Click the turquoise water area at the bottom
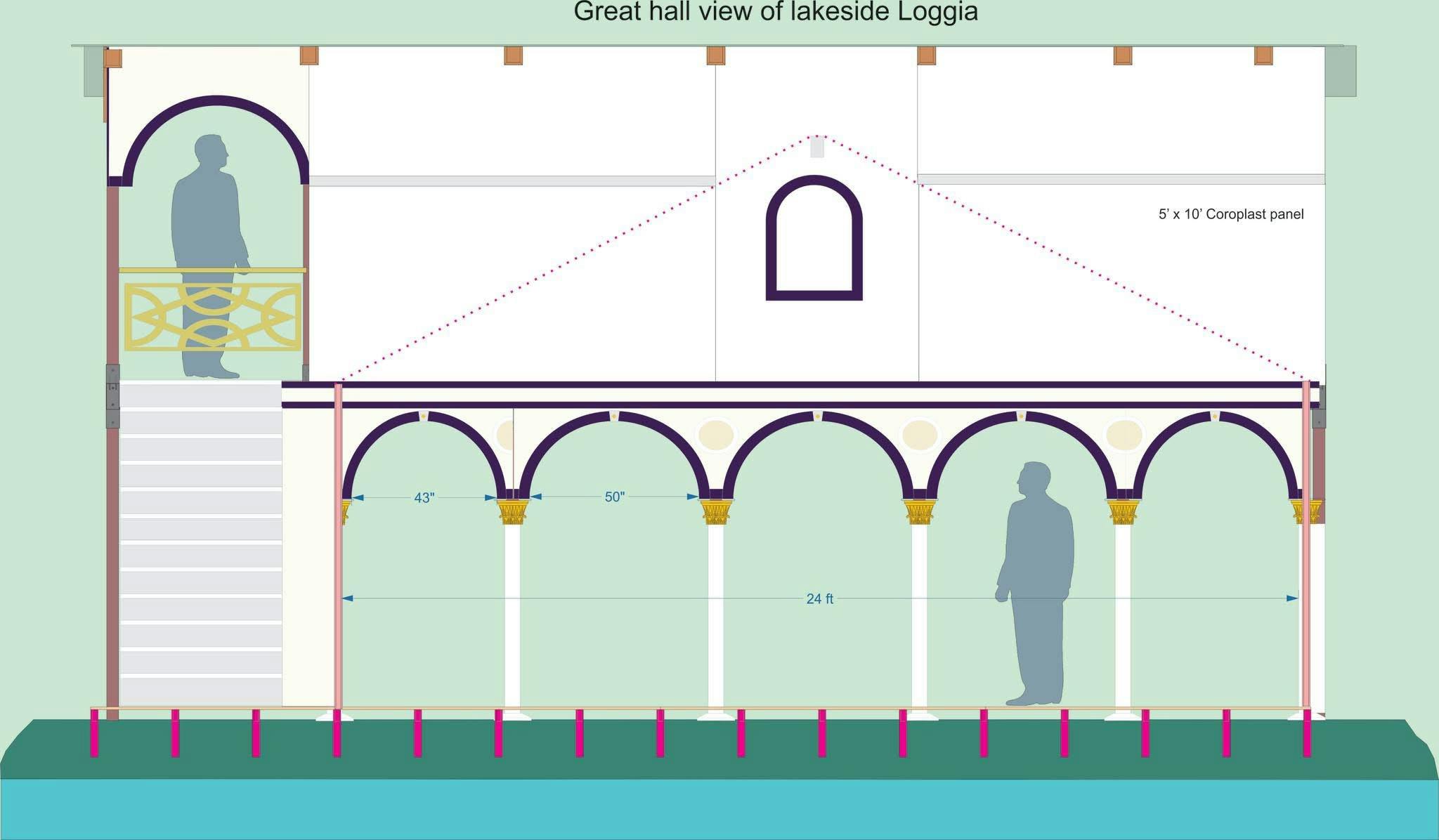 click(719, 808)
